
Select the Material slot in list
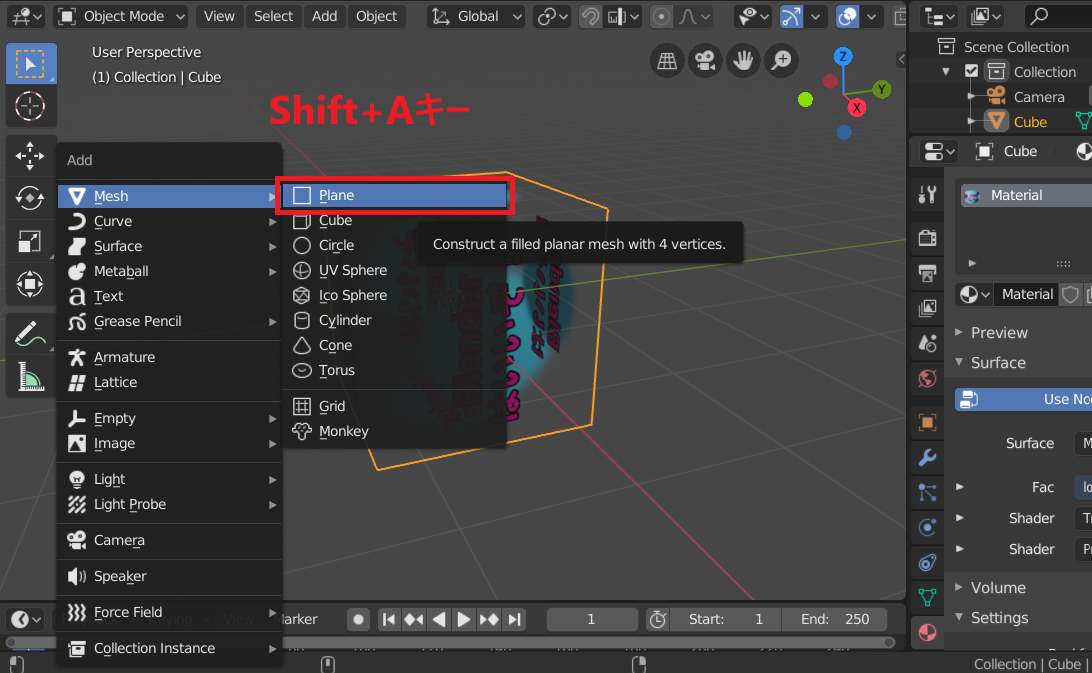[x=1025, y=195]
